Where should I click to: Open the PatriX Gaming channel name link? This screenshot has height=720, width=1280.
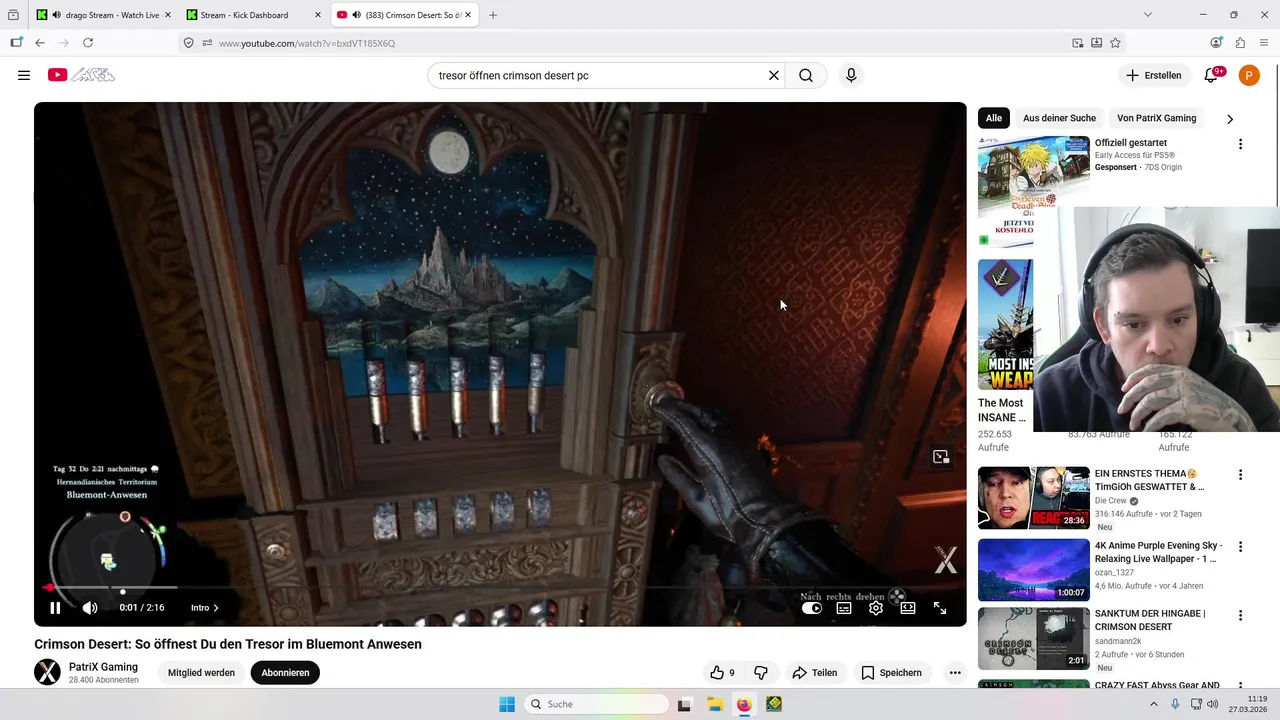point(103,667)
